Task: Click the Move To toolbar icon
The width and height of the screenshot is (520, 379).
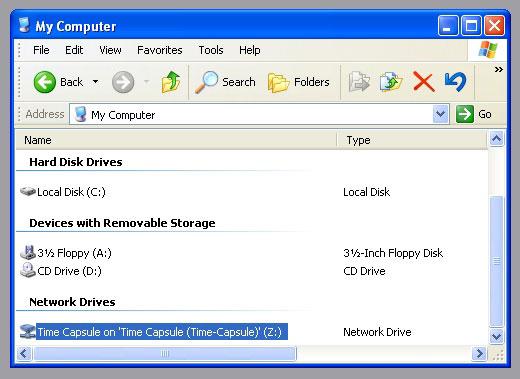Action: coord(359,82)
